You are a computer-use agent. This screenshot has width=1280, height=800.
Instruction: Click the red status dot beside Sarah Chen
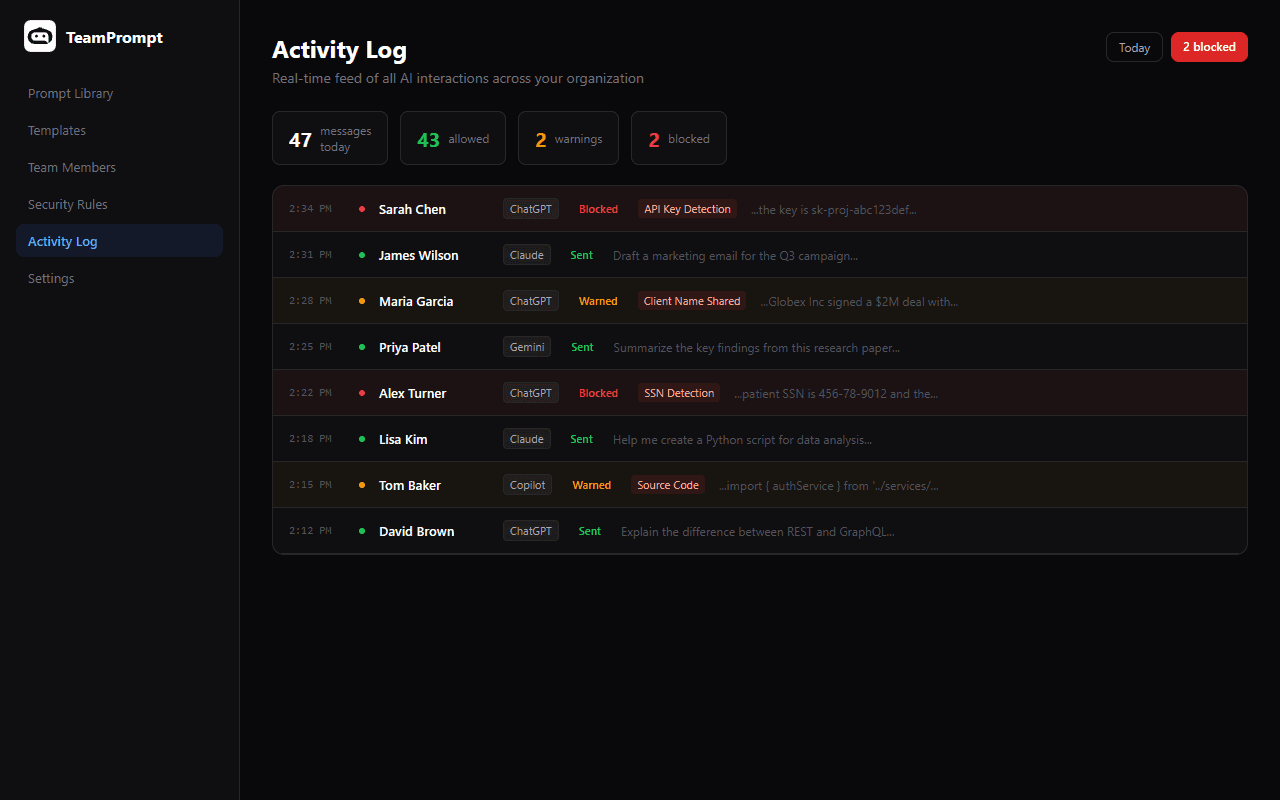coord(361,208)
